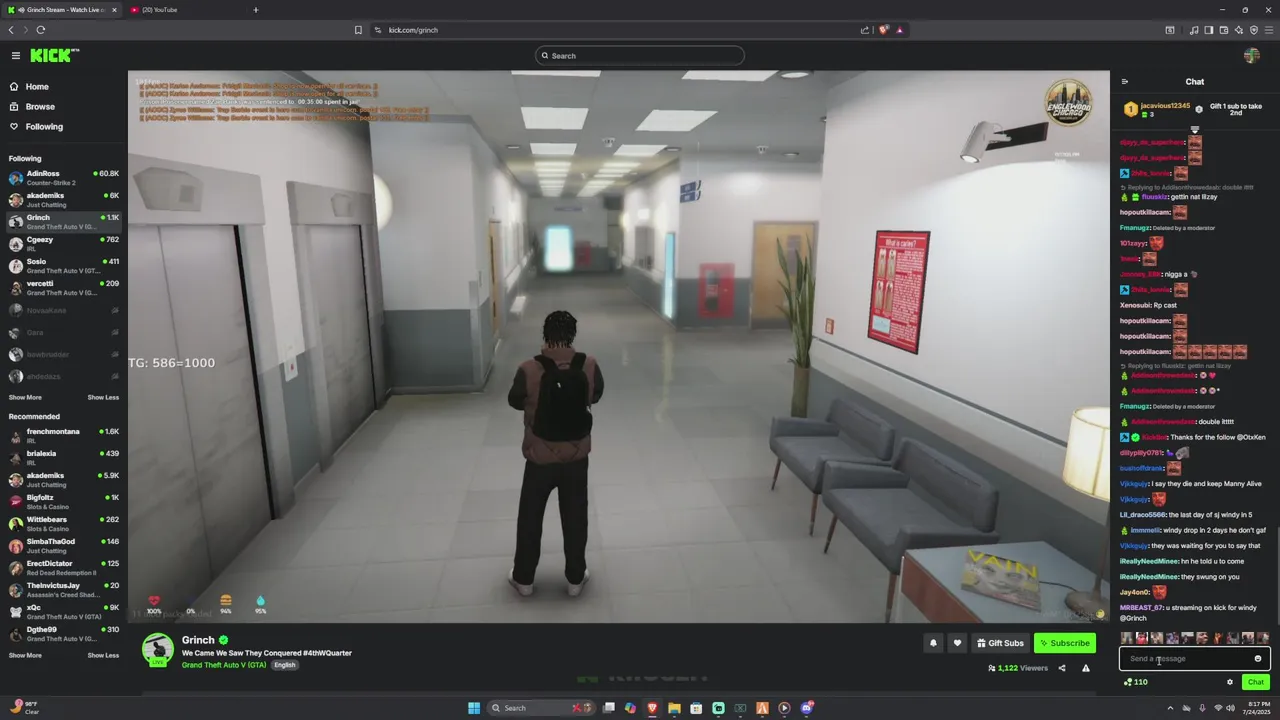
Task: Open Sosio channel in the sidebar
Action: click(x=64, y=266)
